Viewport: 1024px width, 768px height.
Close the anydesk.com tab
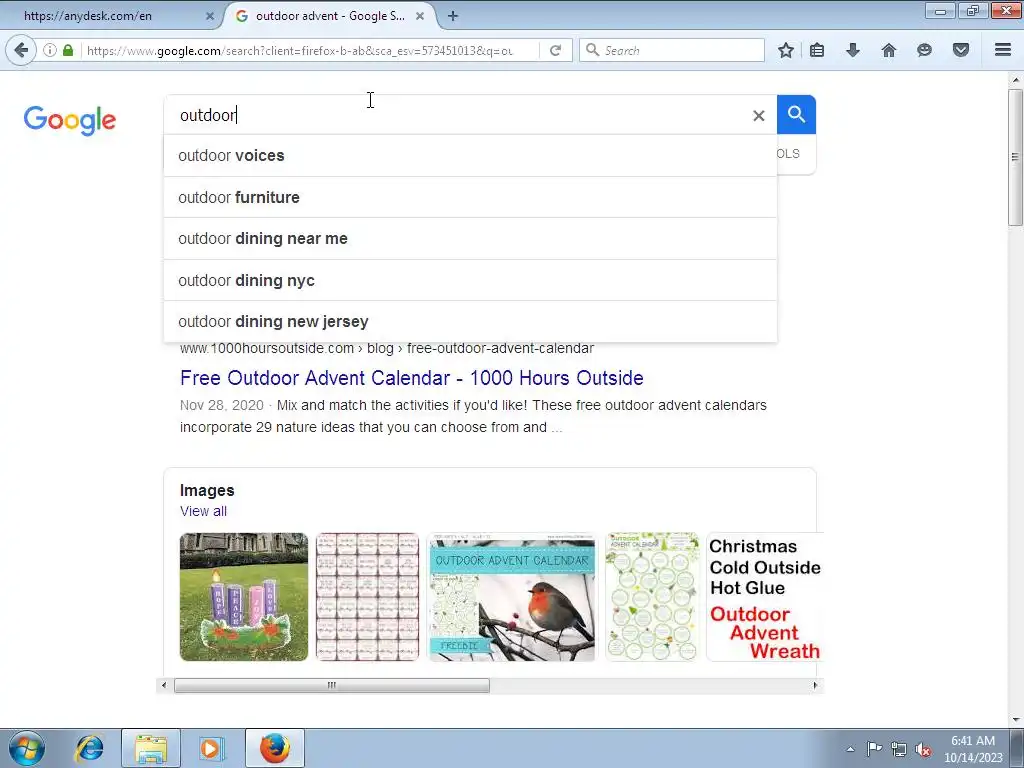tap(210, 16)
